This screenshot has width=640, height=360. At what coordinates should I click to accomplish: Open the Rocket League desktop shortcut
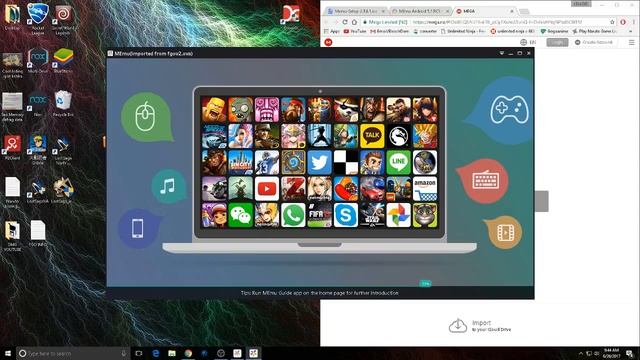click(38, 18)
